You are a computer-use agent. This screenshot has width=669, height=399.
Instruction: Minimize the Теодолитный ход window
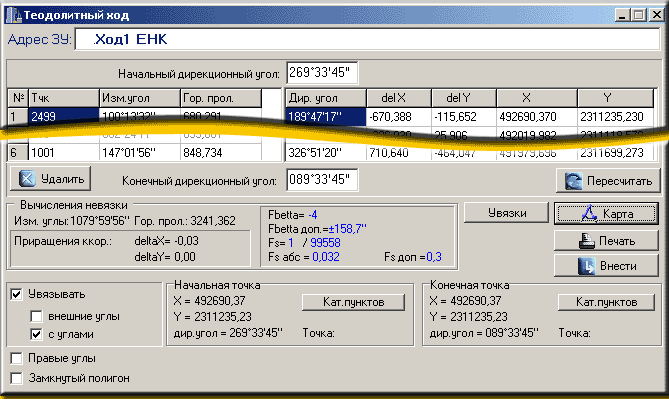coord(622,15)
